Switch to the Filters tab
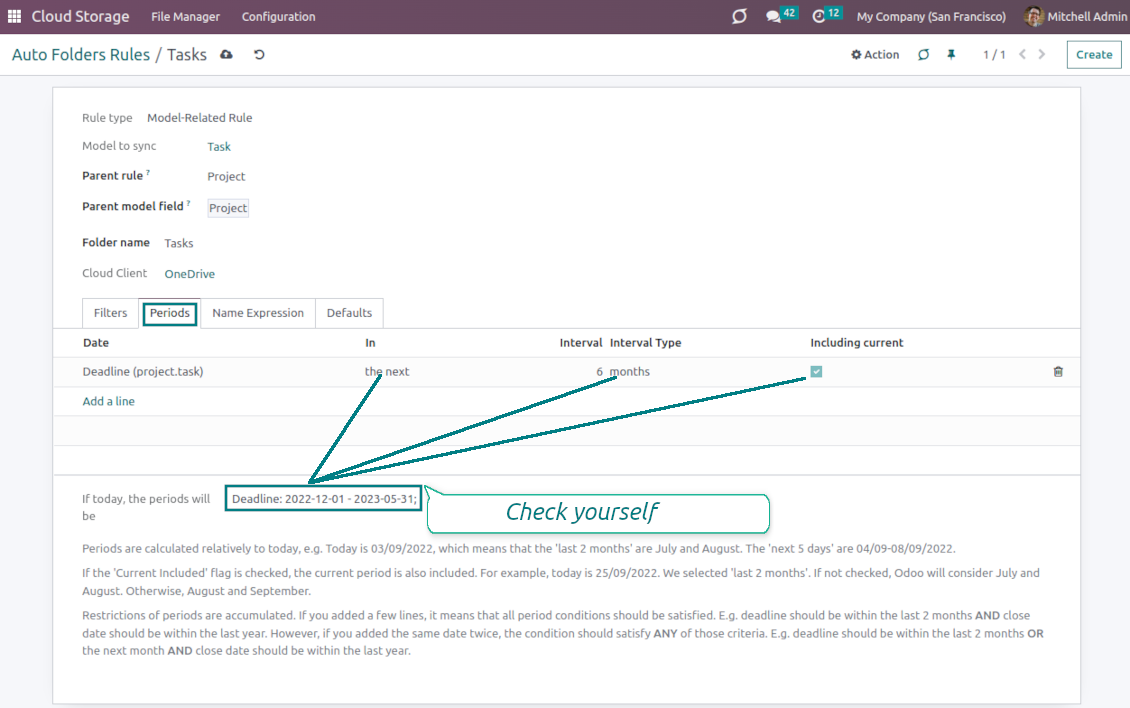The height and width of the screenshot is (708, 1130). [x=110, y=313]
